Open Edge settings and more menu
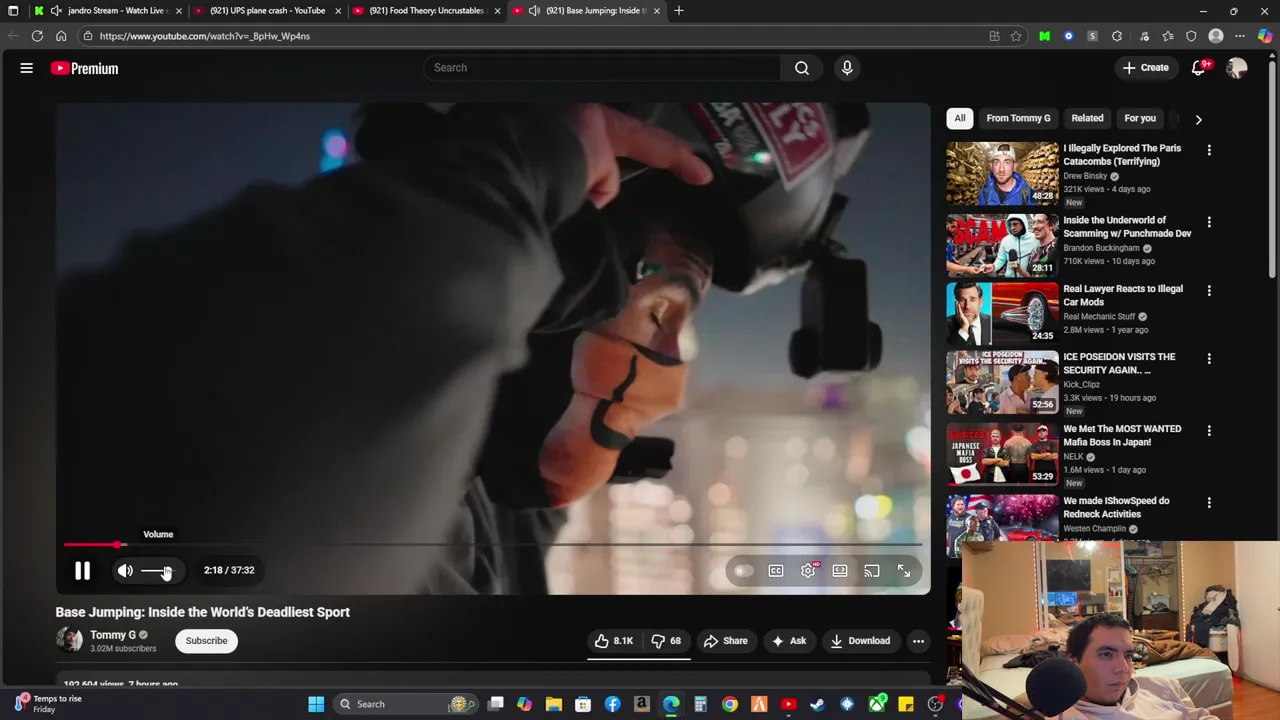Screen dimensions: 1280x720 point(1240,36)
